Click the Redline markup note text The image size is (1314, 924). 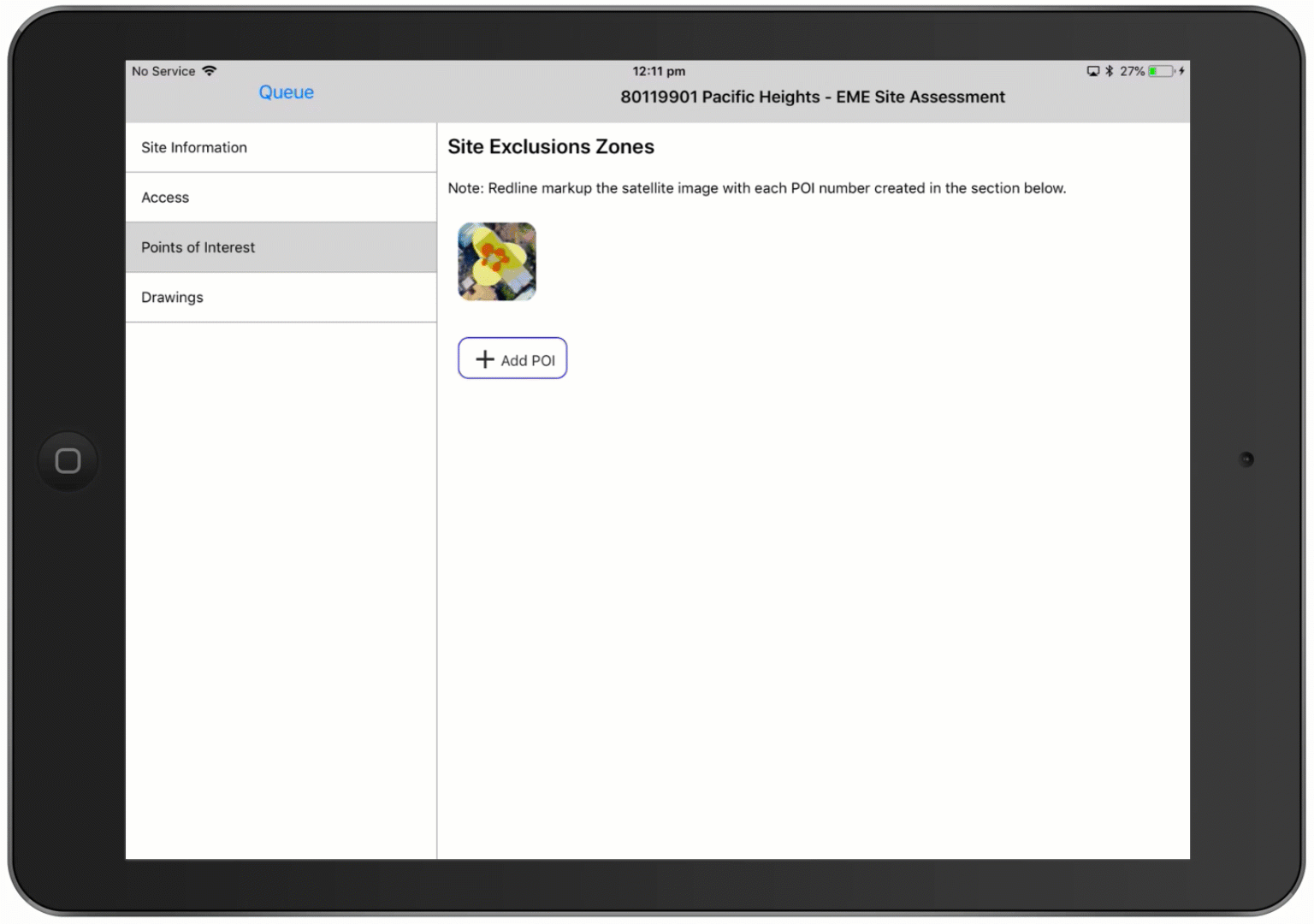click(757, 188)
